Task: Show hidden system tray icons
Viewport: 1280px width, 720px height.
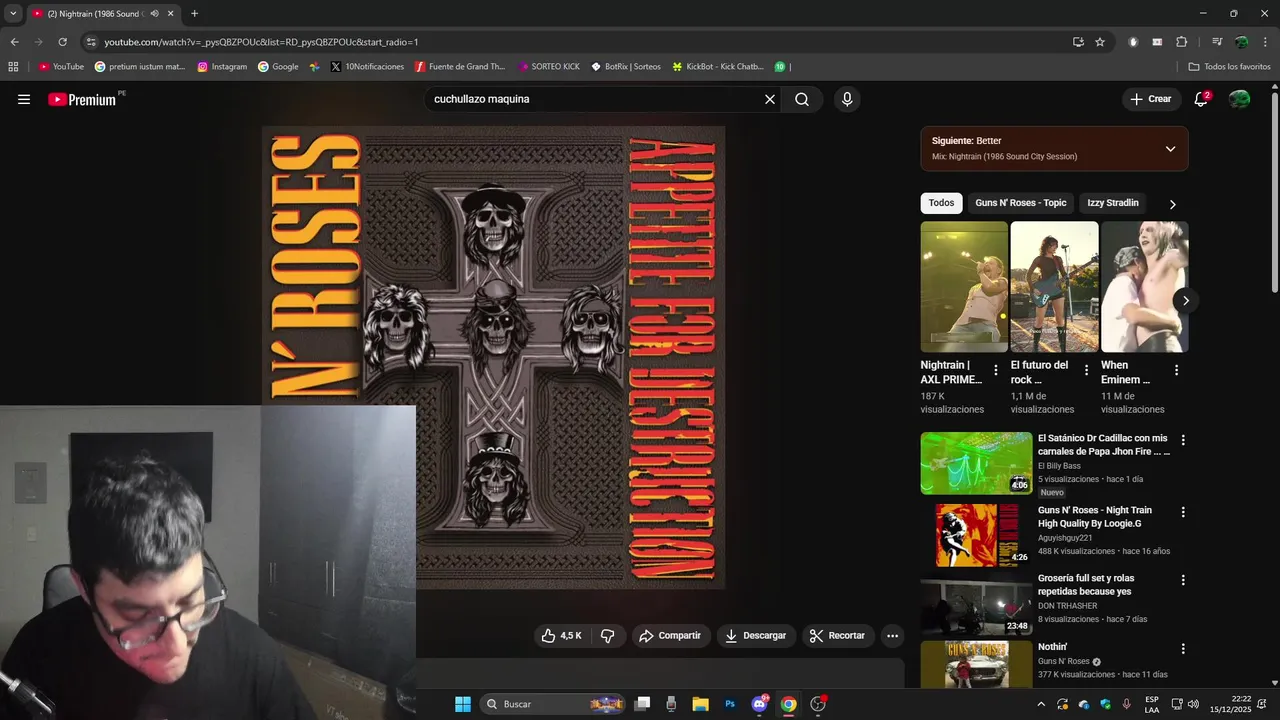Action: 1041,704
